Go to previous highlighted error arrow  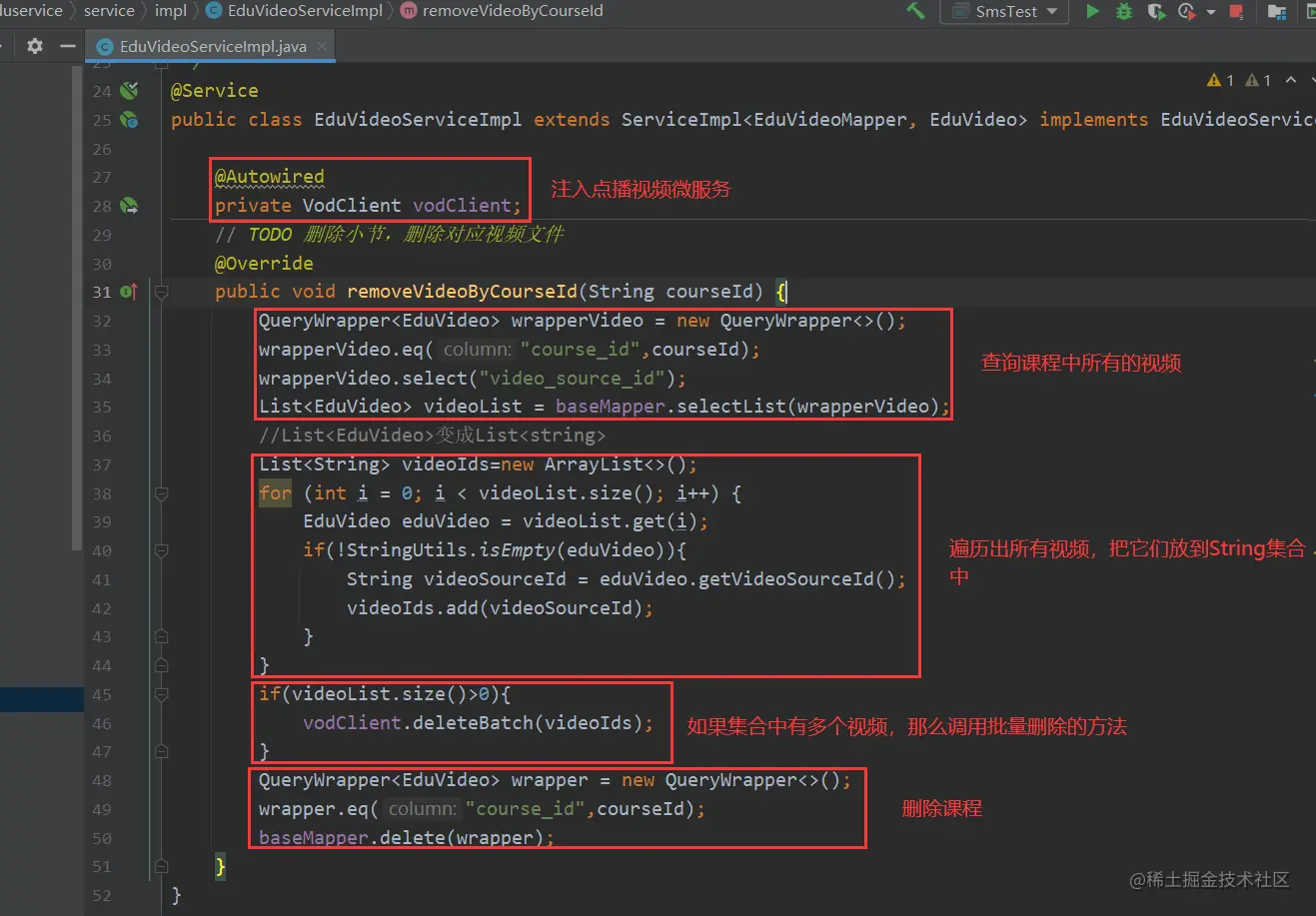1290,81
